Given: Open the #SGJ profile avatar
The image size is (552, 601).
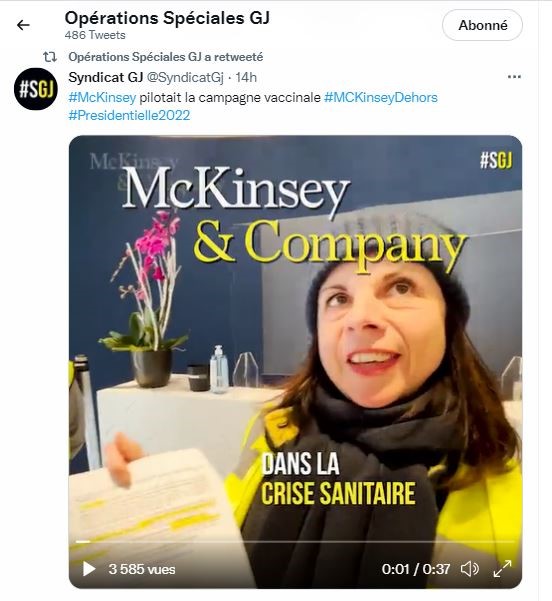Looking at the screenshot, I should pyautogui.click(x=36, y=89).
